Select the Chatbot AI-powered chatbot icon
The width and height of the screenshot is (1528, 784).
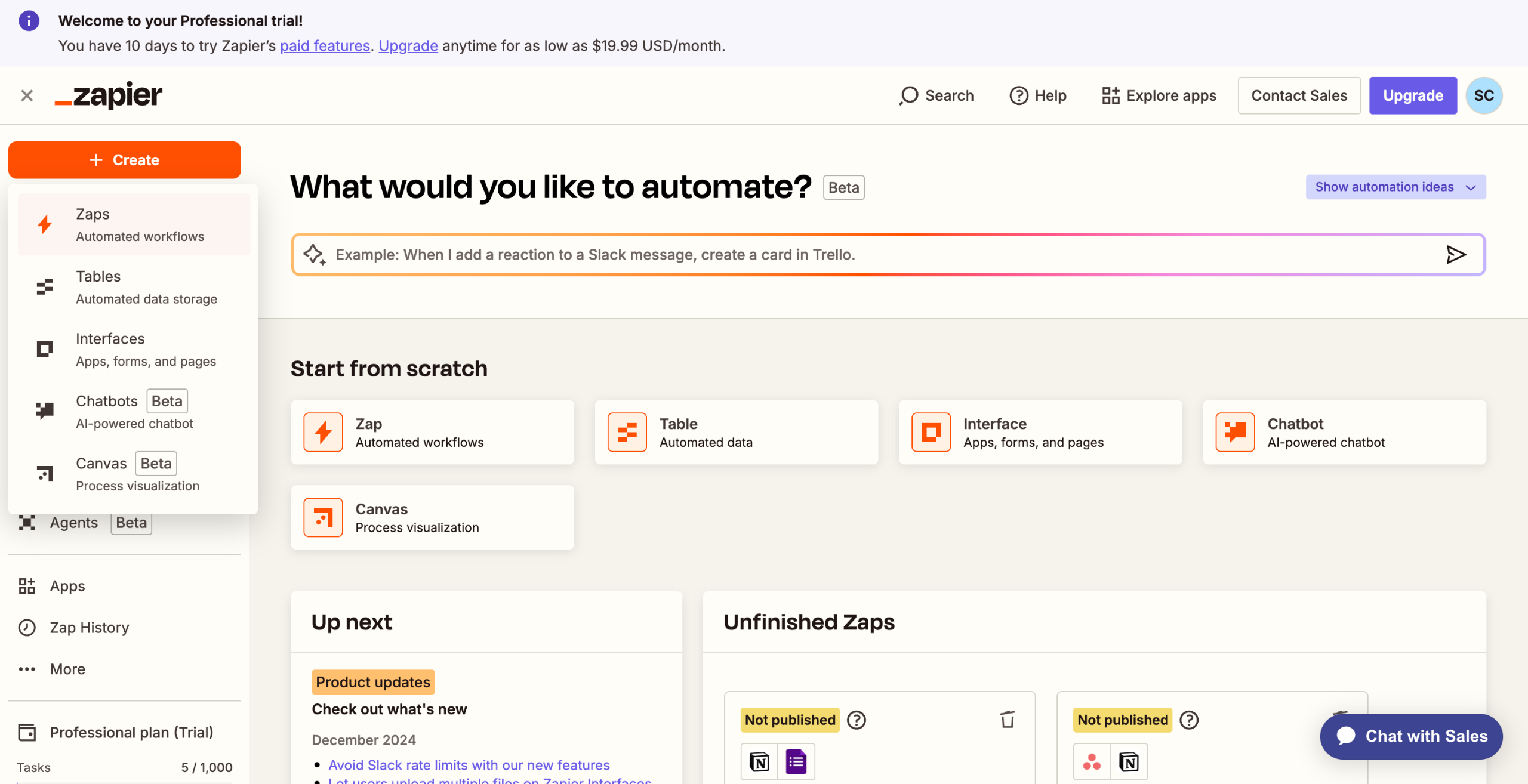pos(1234,432)
